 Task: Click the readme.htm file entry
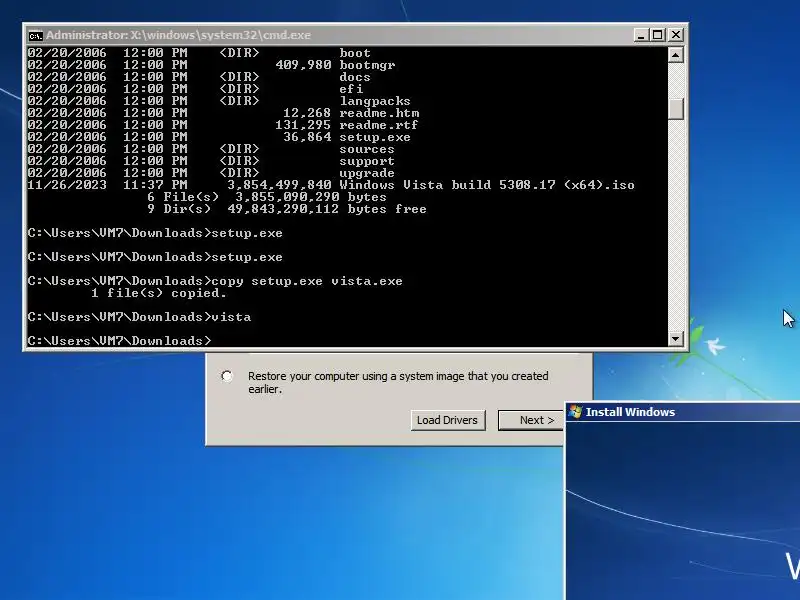pos(379,113)
